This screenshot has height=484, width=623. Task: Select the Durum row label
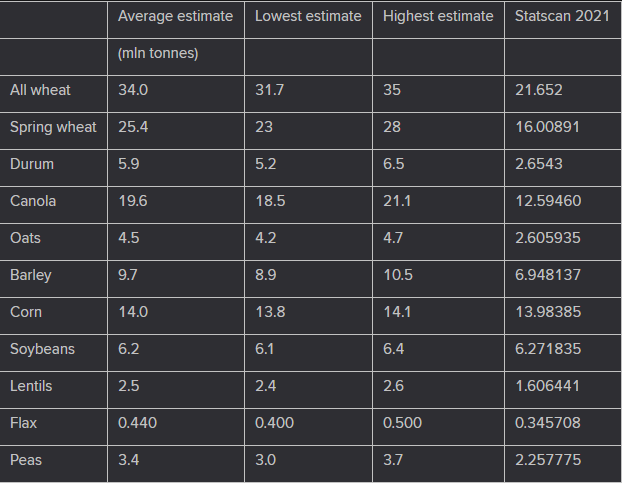tap(32, 164)
